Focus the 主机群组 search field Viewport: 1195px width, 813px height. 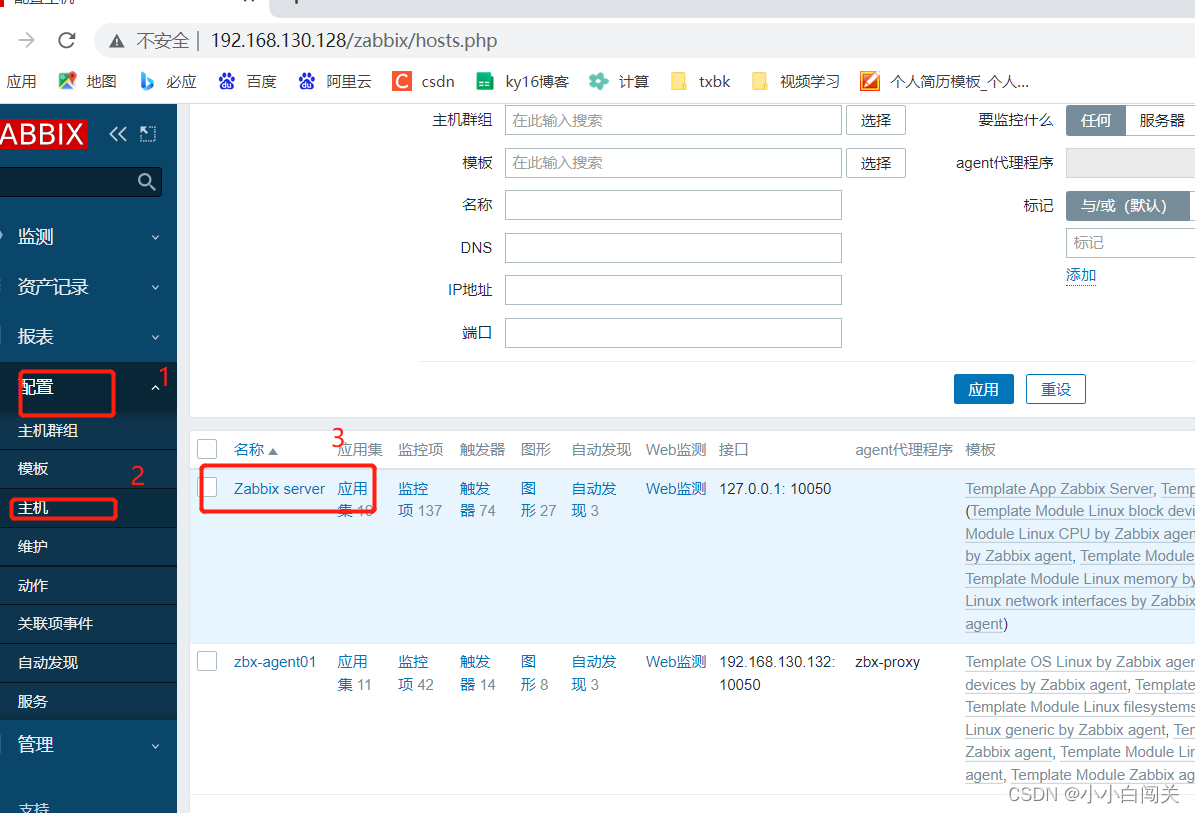(673, 120)
